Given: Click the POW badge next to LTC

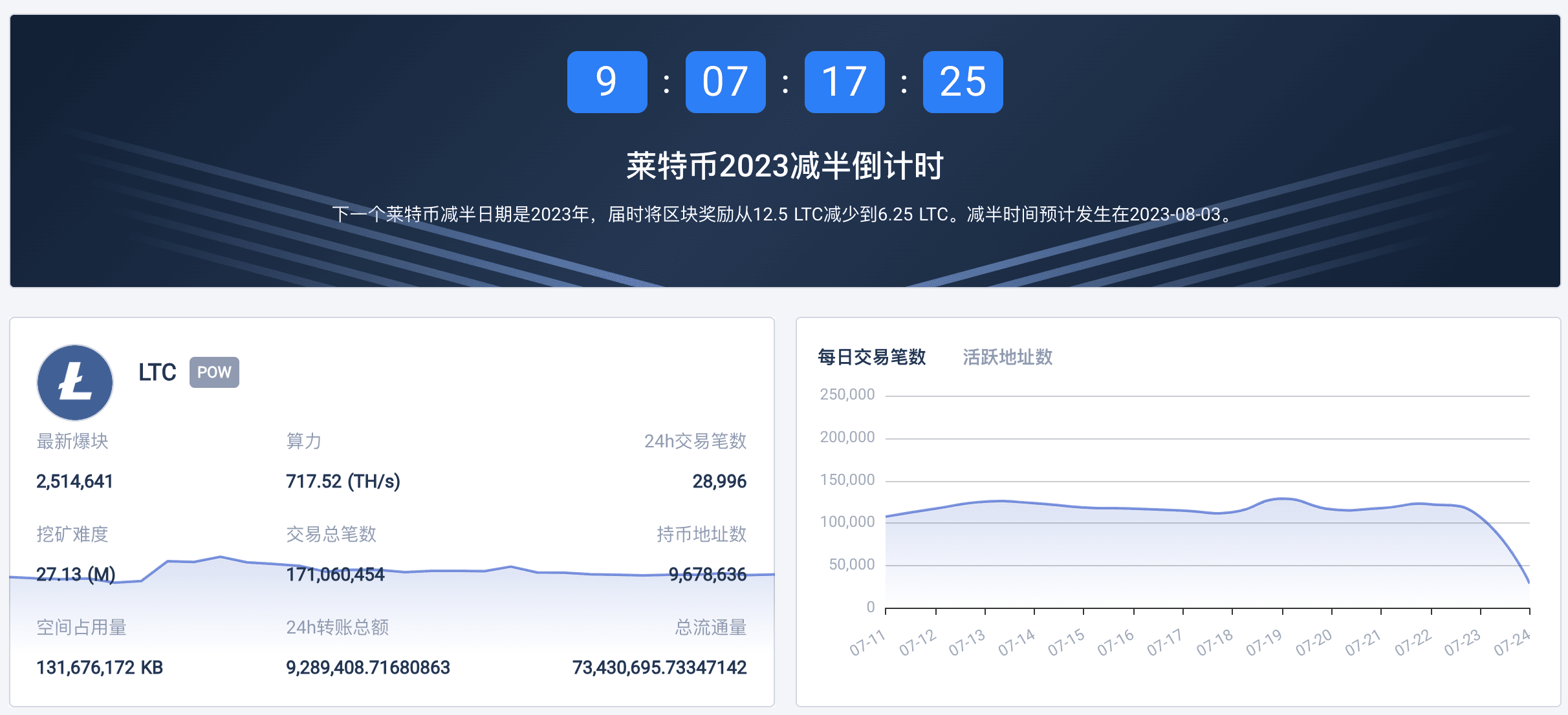Looking at the screenshot, I should [x=214, y=372].
